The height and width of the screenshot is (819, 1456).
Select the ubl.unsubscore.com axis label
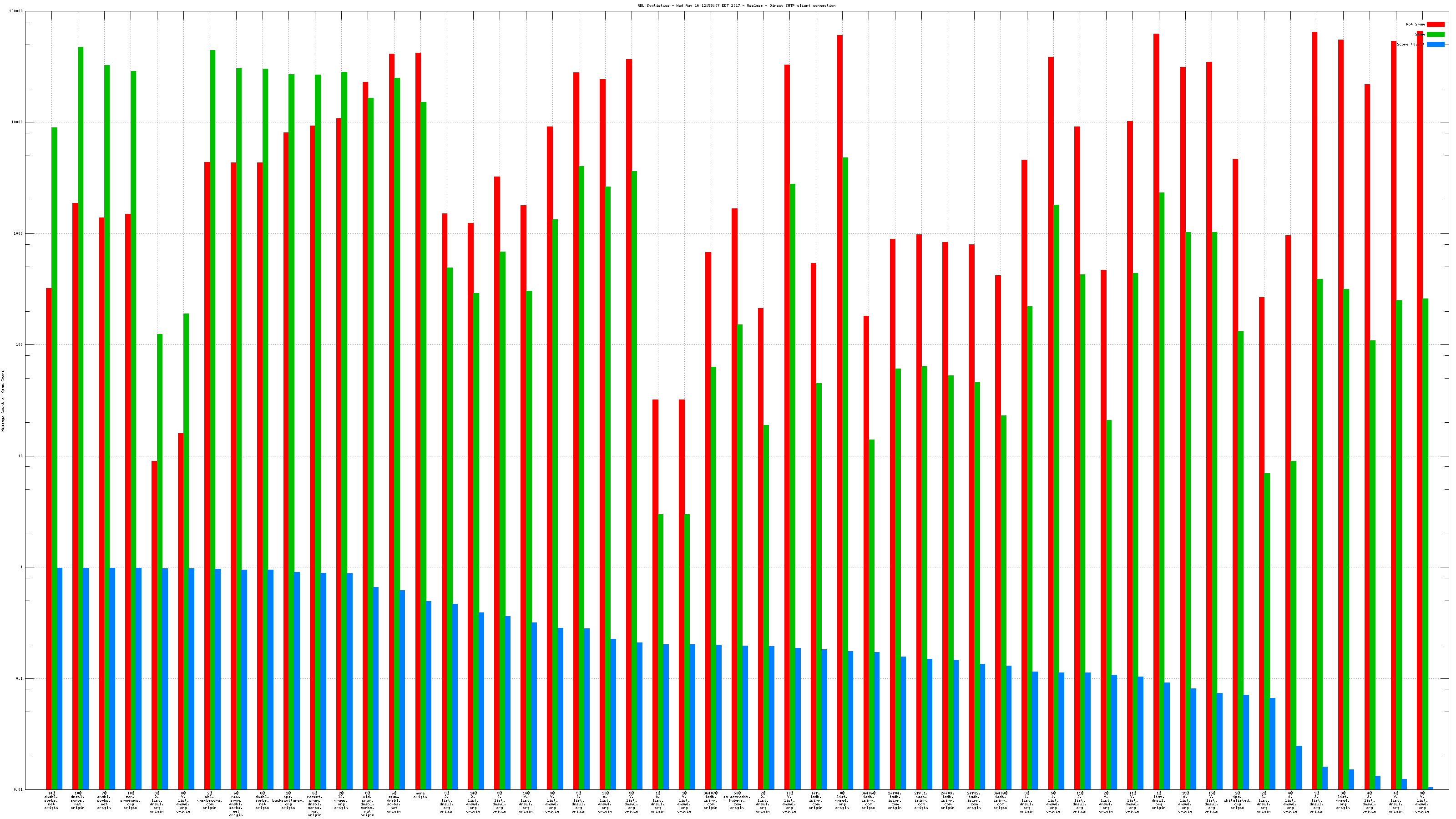pyautogui.click(x=209, y=800)
